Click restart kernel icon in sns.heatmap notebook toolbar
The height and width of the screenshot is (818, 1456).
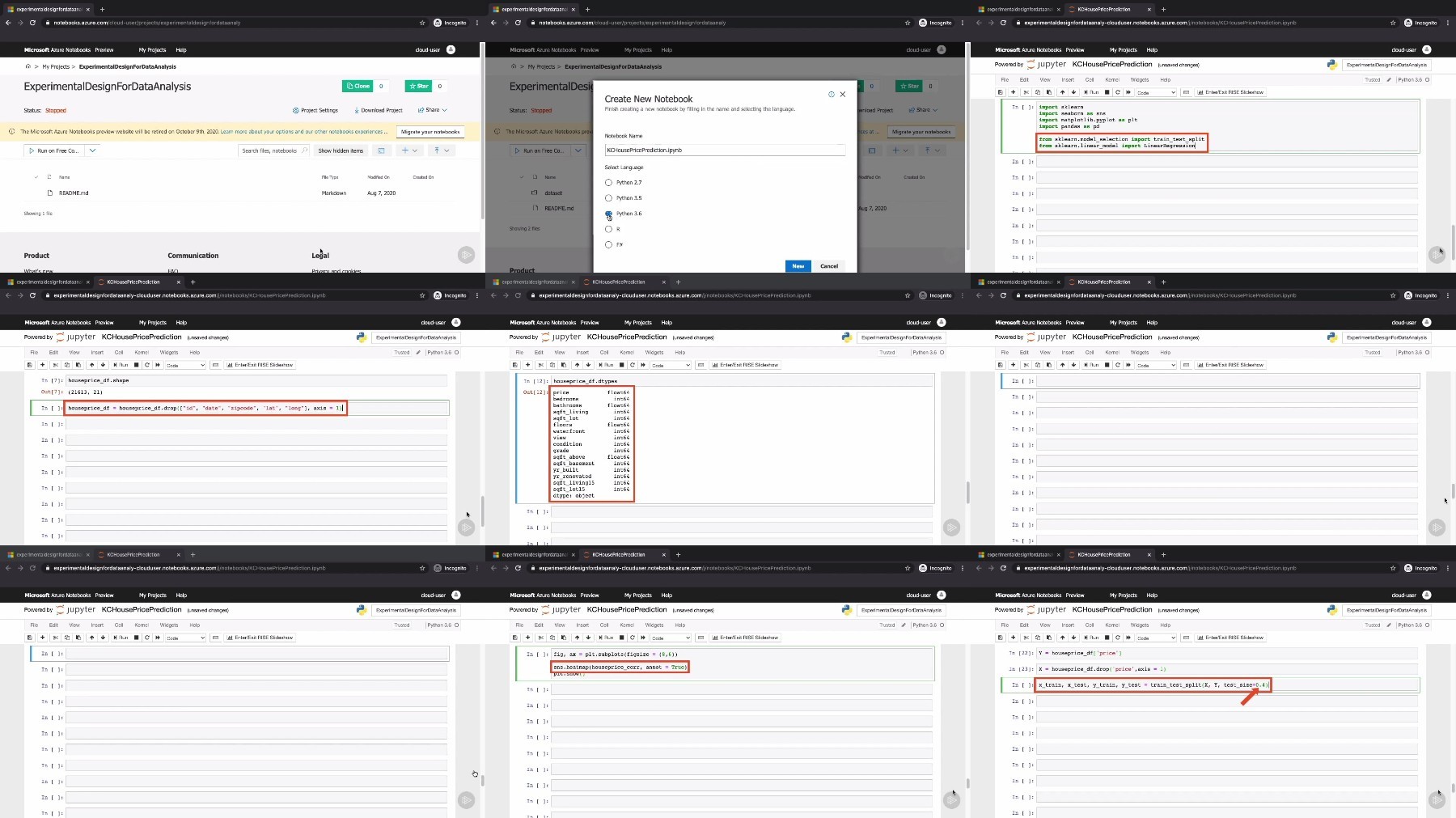click(633, 638)
